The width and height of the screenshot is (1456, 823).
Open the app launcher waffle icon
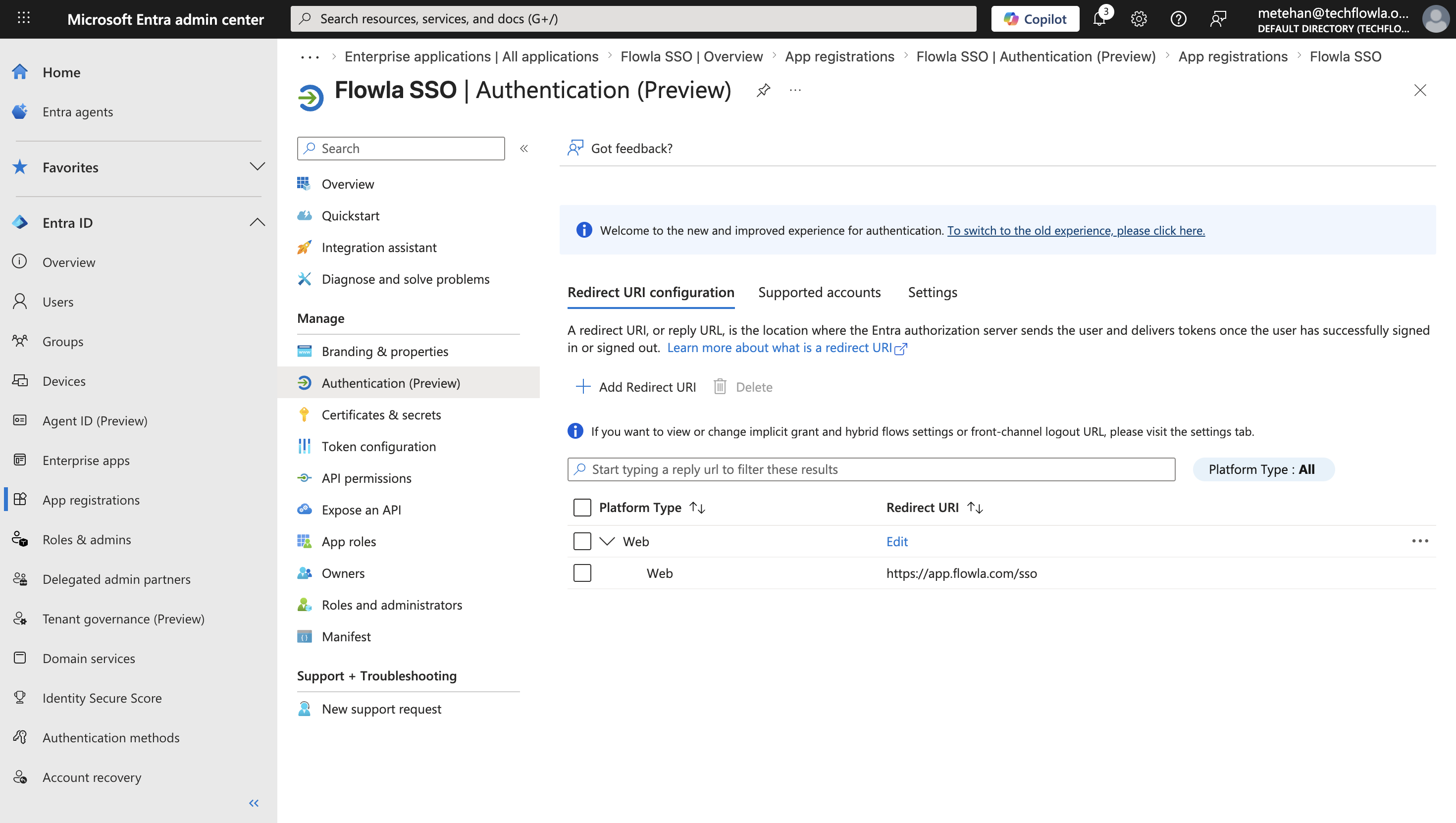(x=23, y=18)
